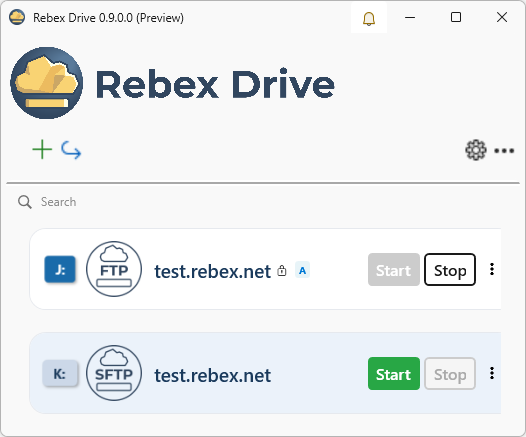Click the Rebex Drive icon in the title bar
This screenshot has height=437, width=526.
(17, 17)
